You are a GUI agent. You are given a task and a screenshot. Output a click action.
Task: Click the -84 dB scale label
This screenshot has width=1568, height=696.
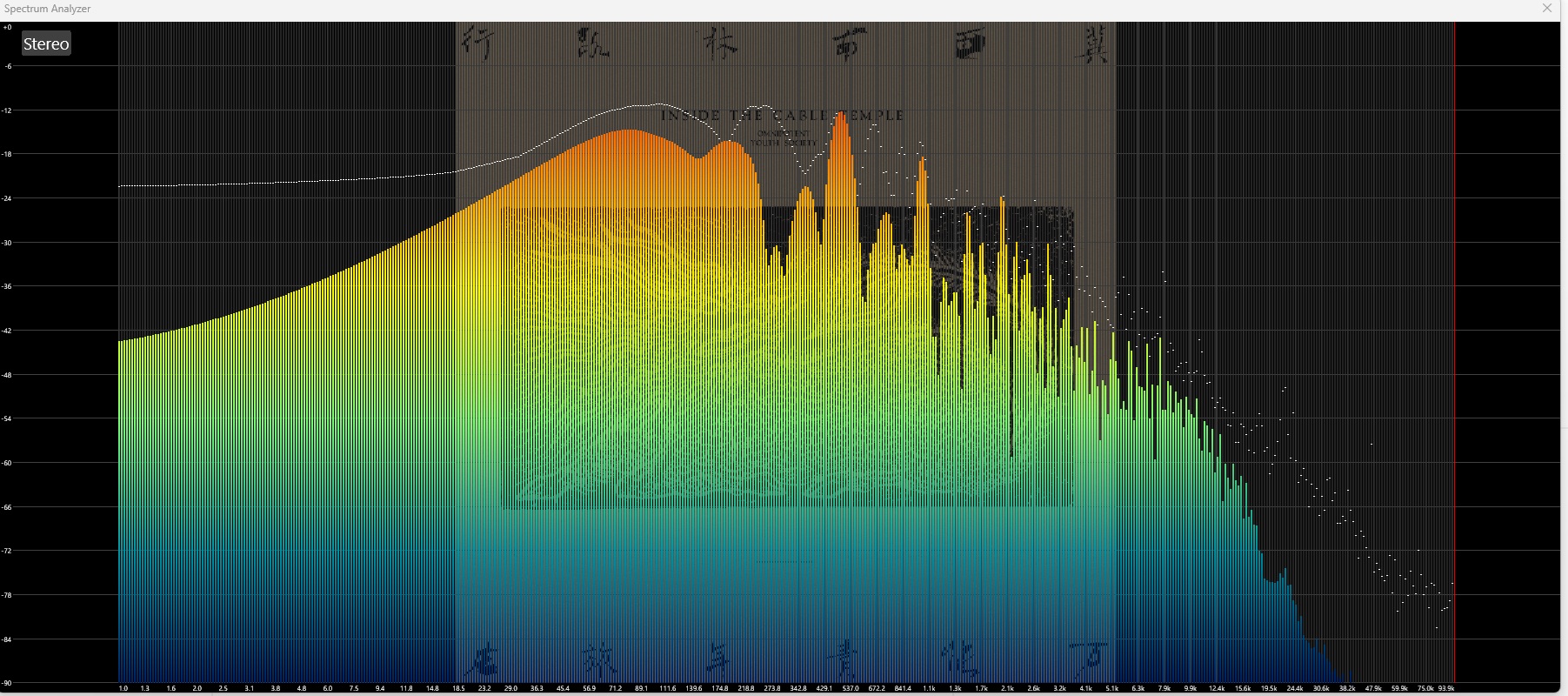[8, 639]
